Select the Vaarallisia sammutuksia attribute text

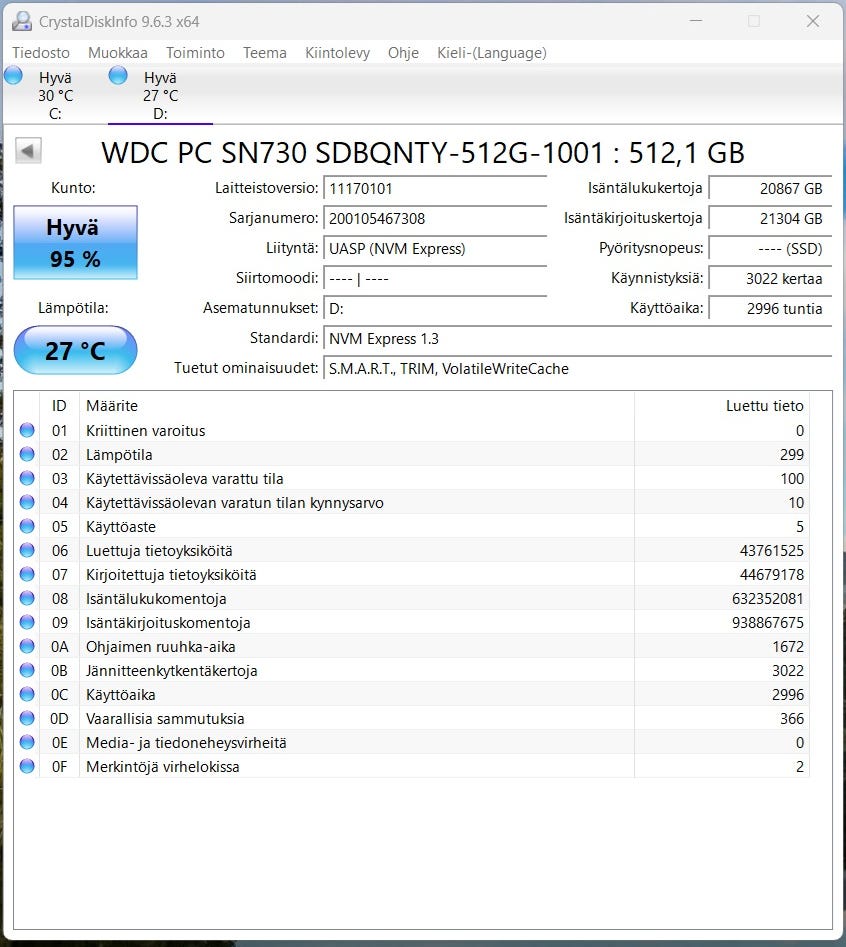(x=165, y=719)
